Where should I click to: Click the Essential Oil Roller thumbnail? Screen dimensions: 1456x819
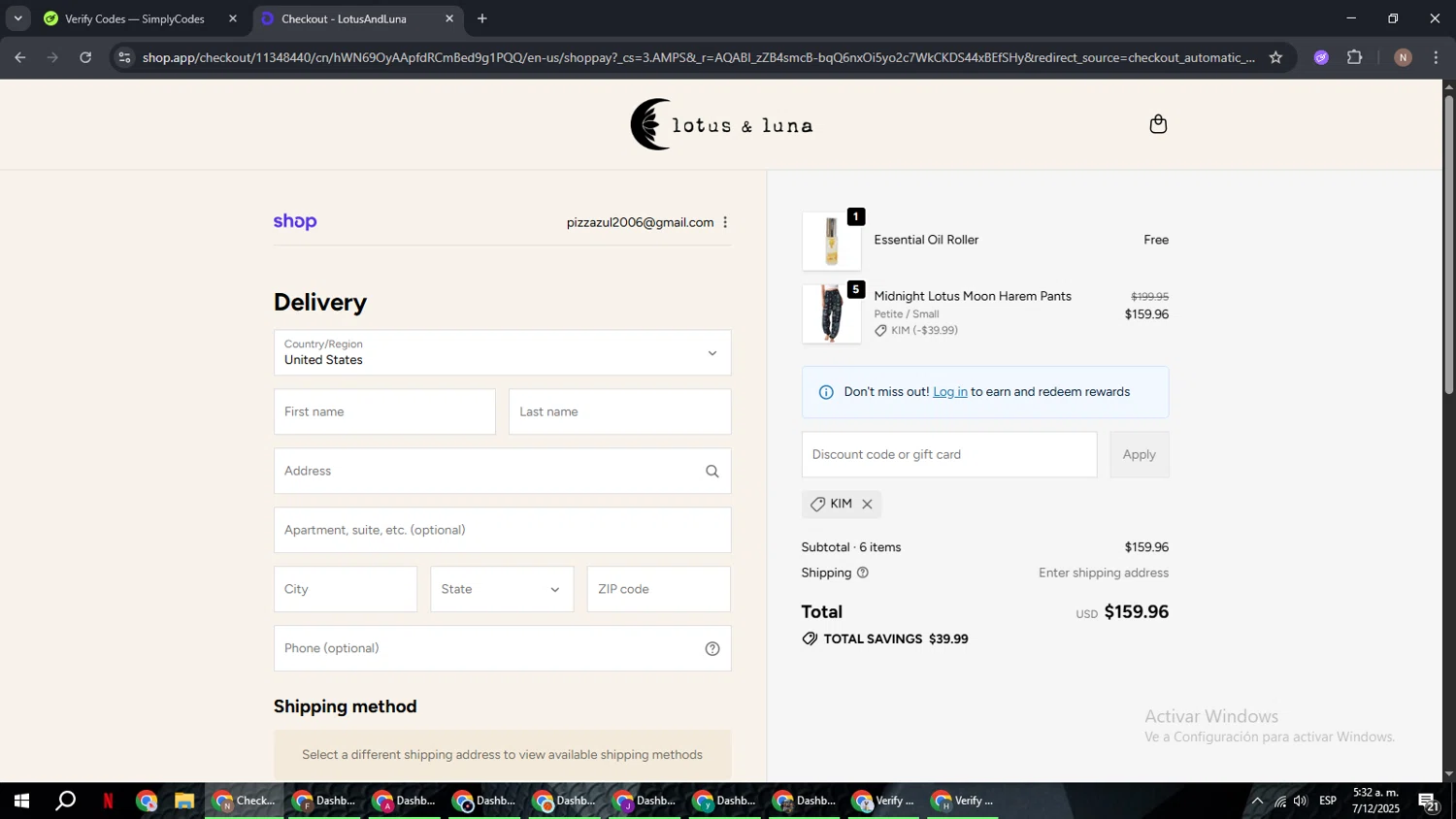click(831, 242)
